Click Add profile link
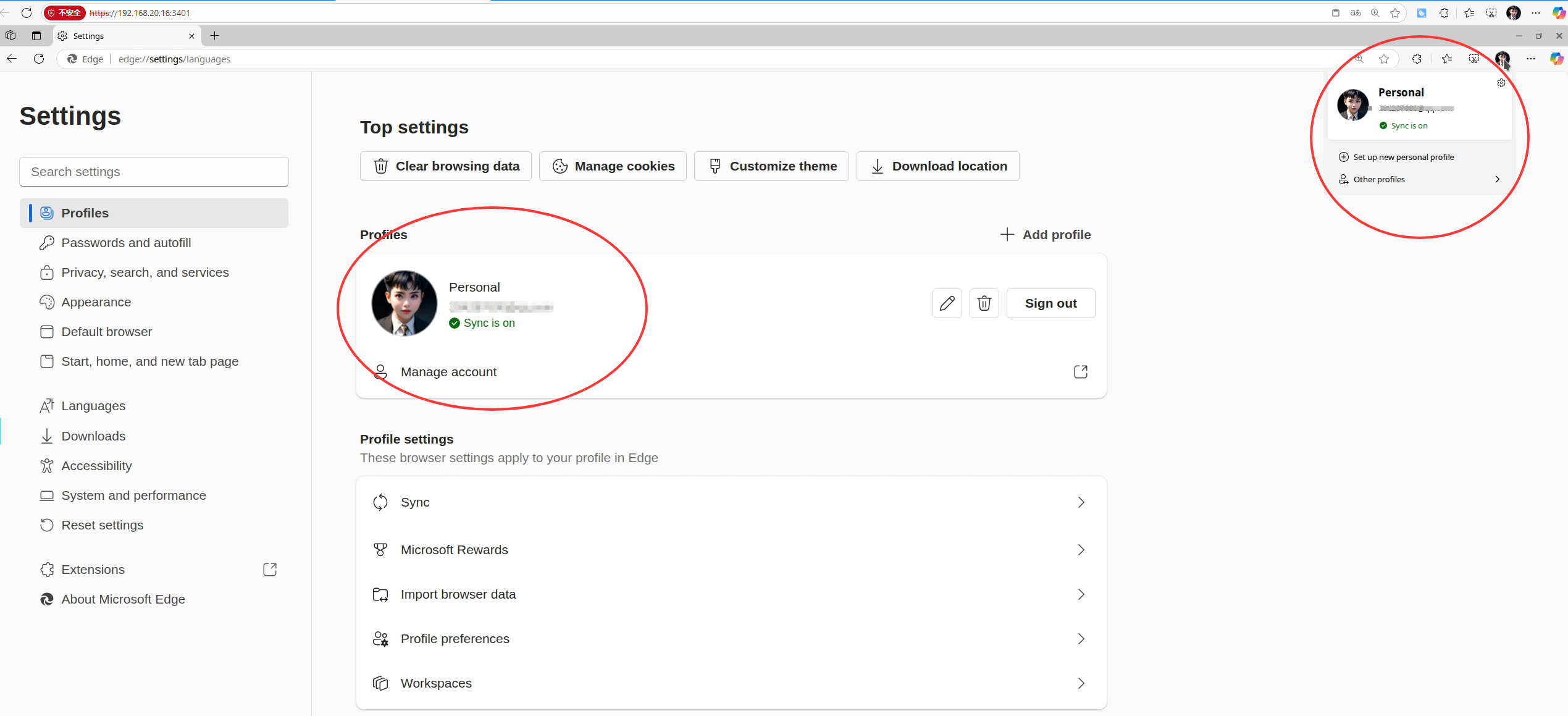The width and height of the screenshot is (1568, 716). (x=1046, y=235)
